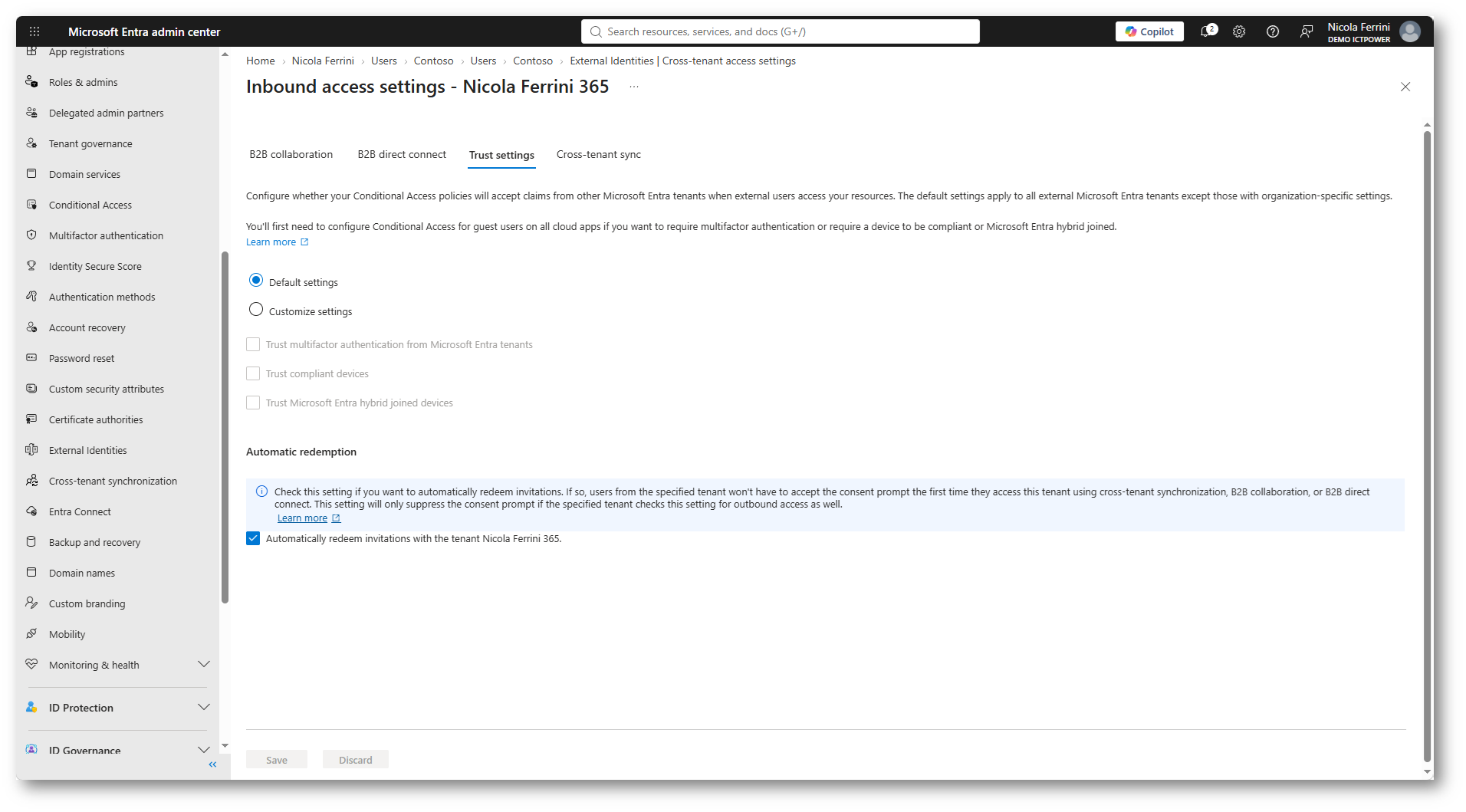The image size is (1466, 812).
Task: Check Trust multifactor authentication from Microsoft Entra tenants
Action: pos(253,344)
